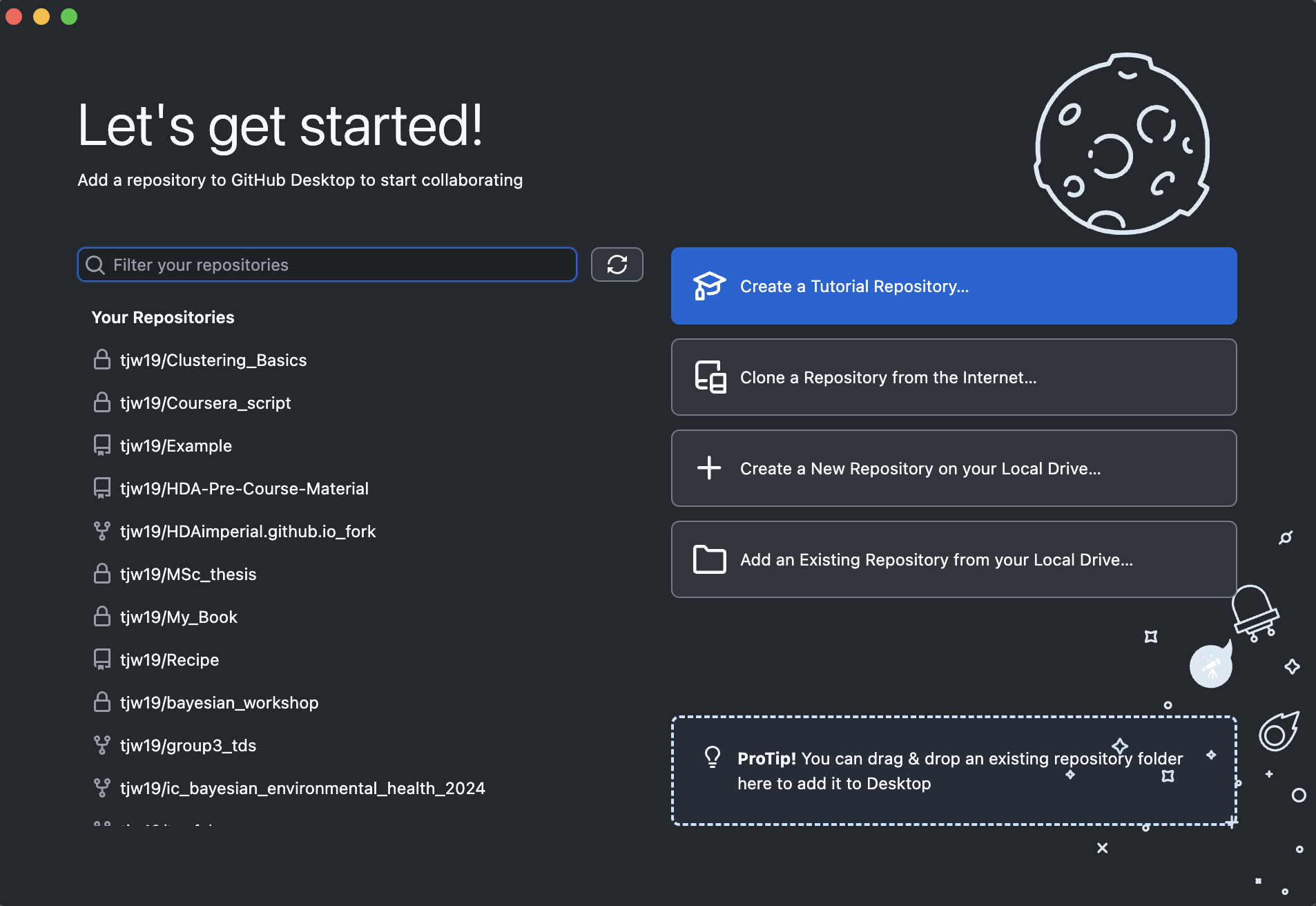
Task: Close window with red button
Action: (14, 17)
